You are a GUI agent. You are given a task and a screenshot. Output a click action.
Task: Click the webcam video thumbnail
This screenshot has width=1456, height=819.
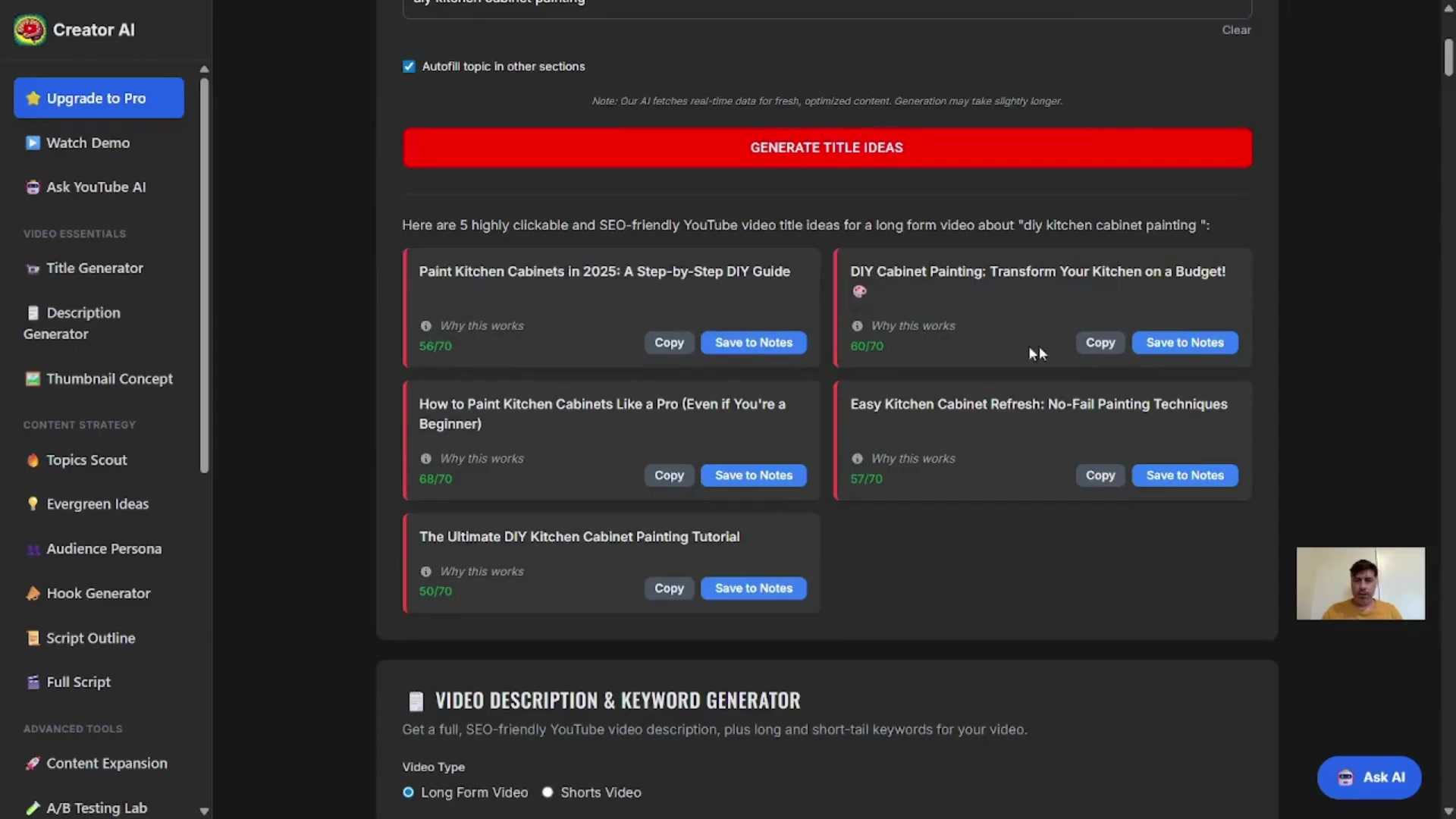[x=1360, y=584]
